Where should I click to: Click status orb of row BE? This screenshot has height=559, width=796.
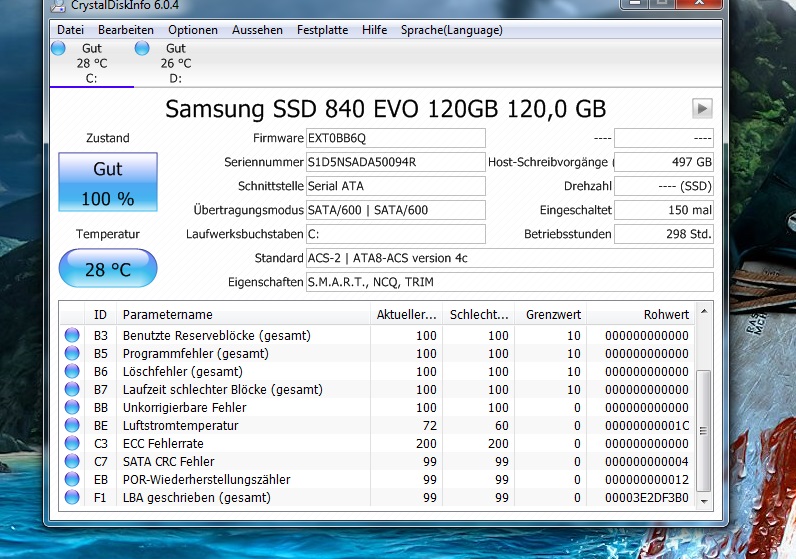tap(72, 425)
